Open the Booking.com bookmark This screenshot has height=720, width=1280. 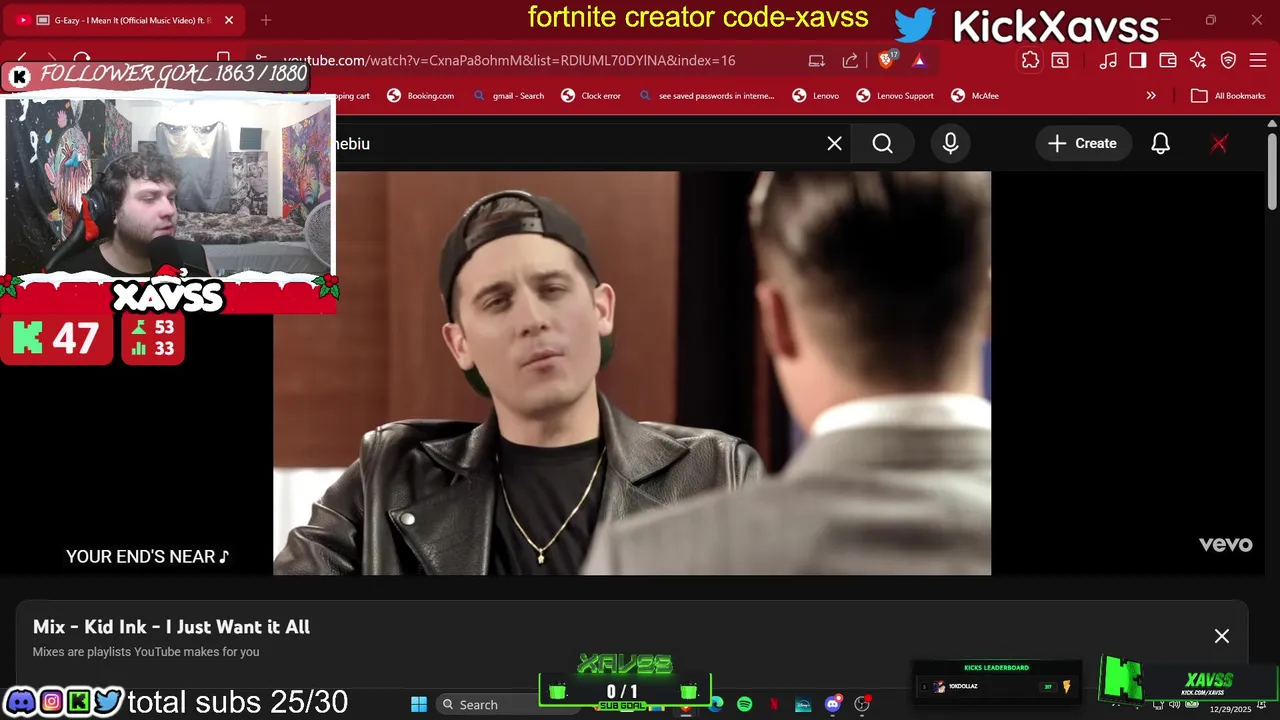(x=420, y=96)
